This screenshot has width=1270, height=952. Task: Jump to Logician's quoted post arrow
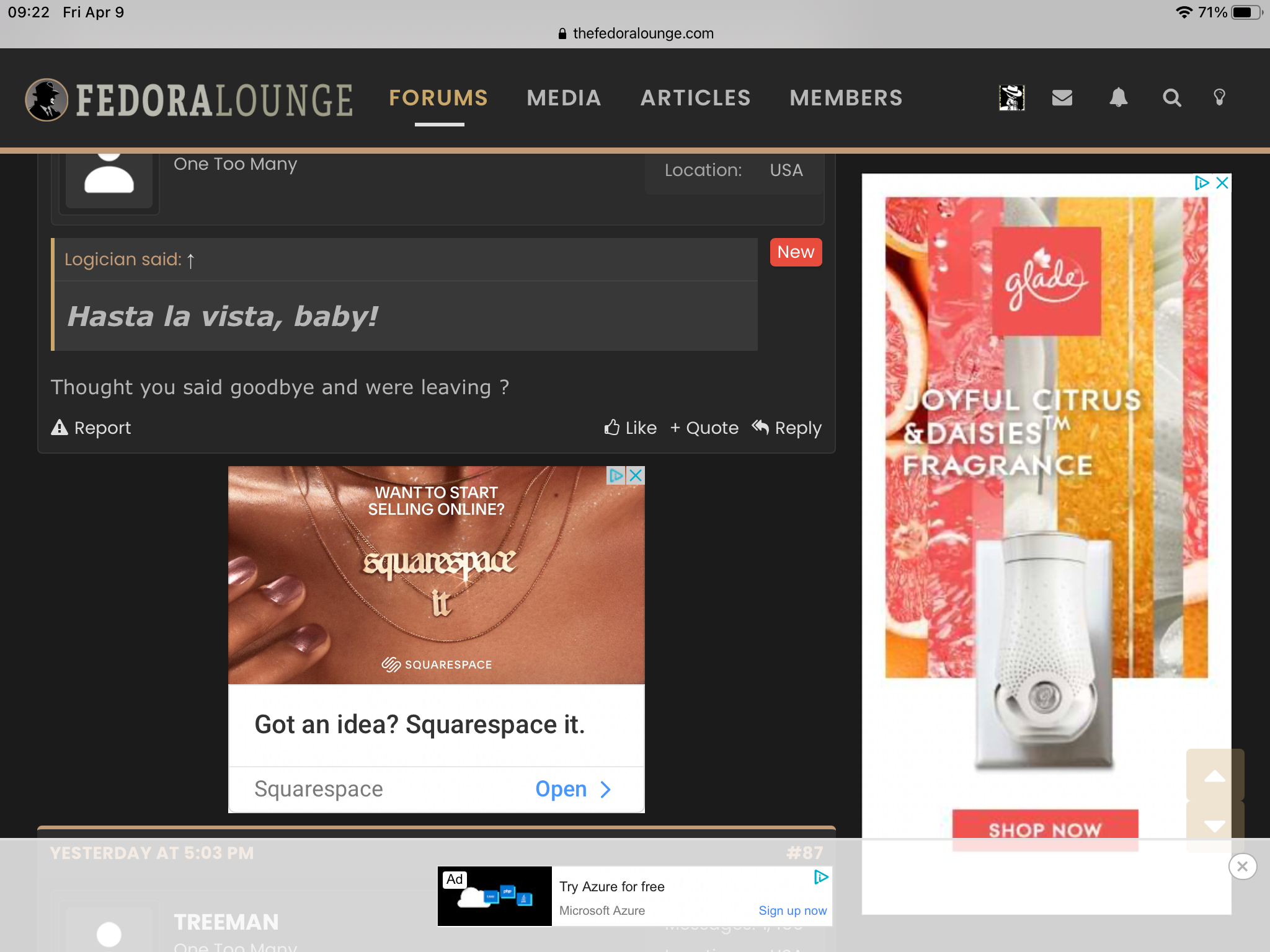191,260
